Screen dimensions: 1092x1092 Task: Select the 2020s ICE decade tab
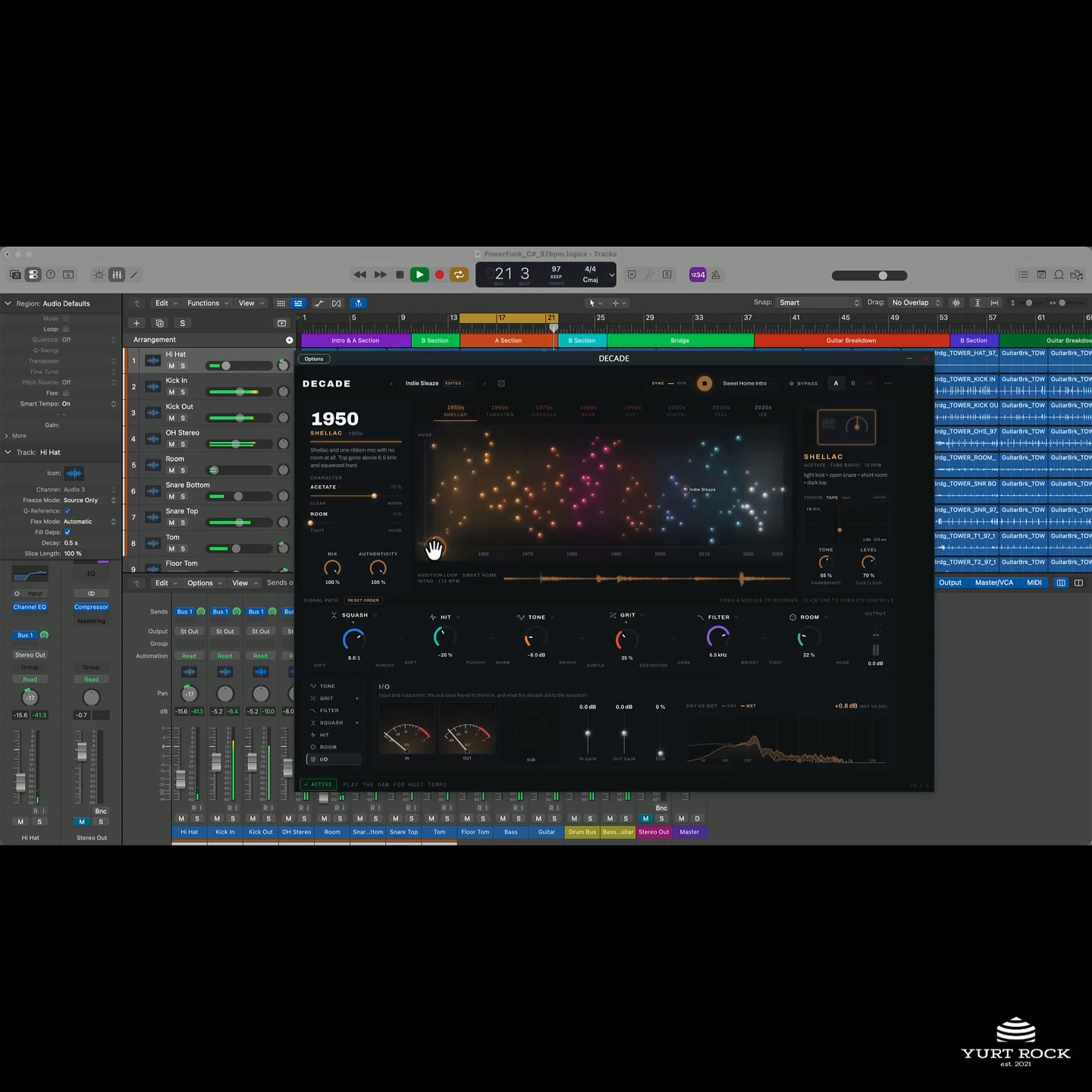763,410
